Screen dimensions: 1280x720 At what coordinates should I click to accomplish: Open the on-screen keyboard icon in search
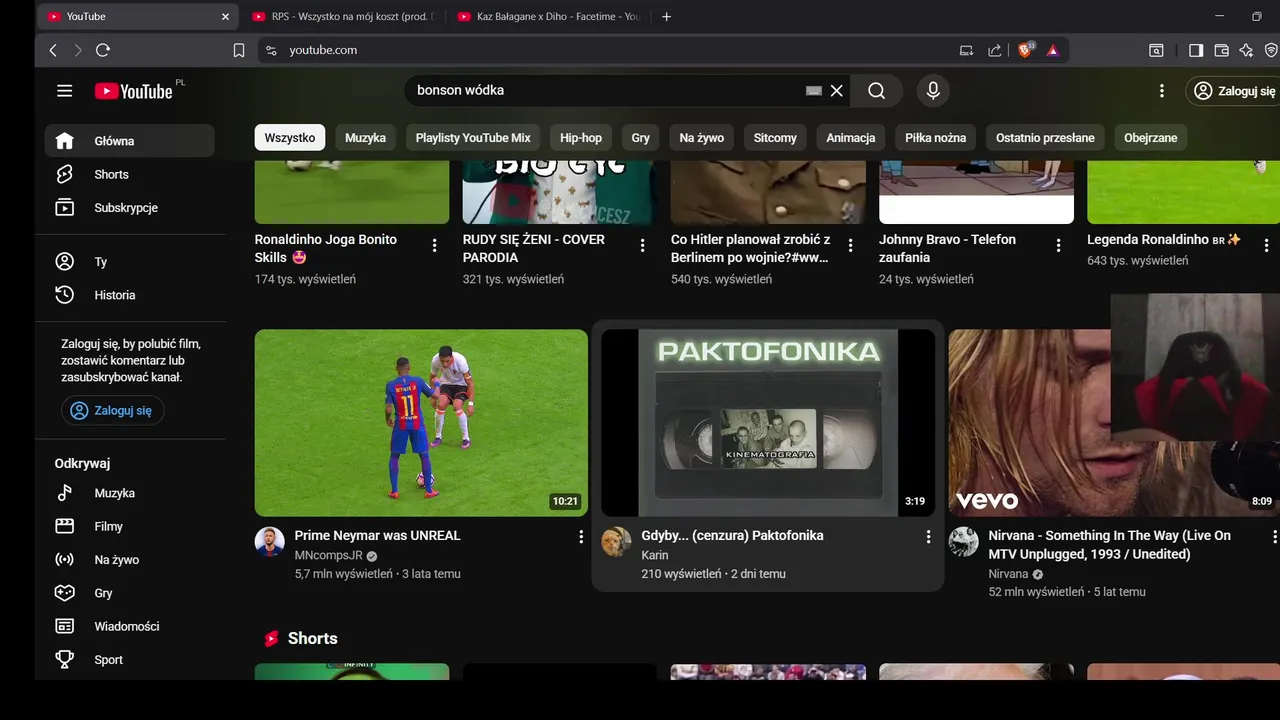tap(814, 91)
